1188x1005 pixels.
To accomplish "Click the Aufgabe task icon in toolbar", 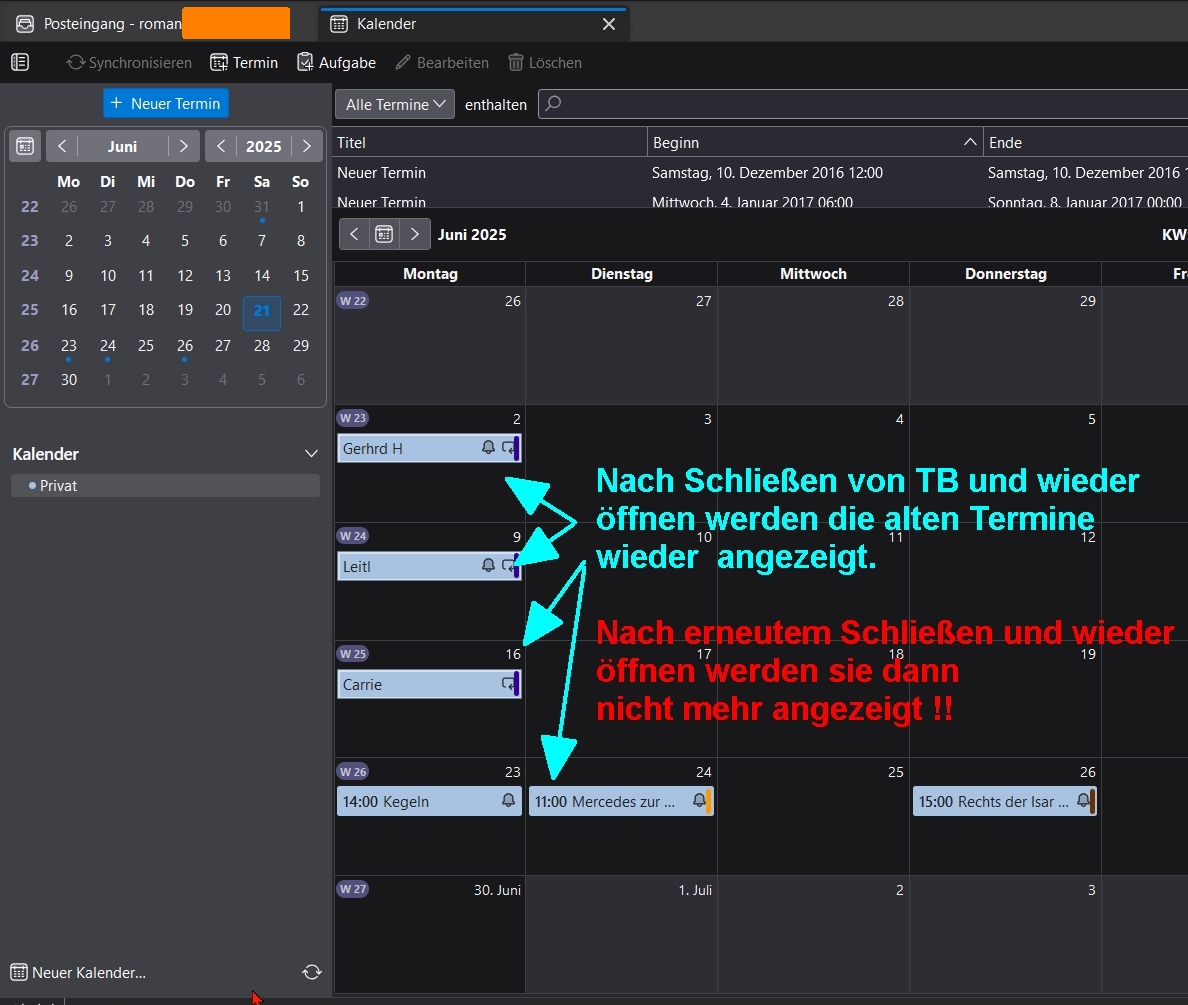I will [306, 63].
